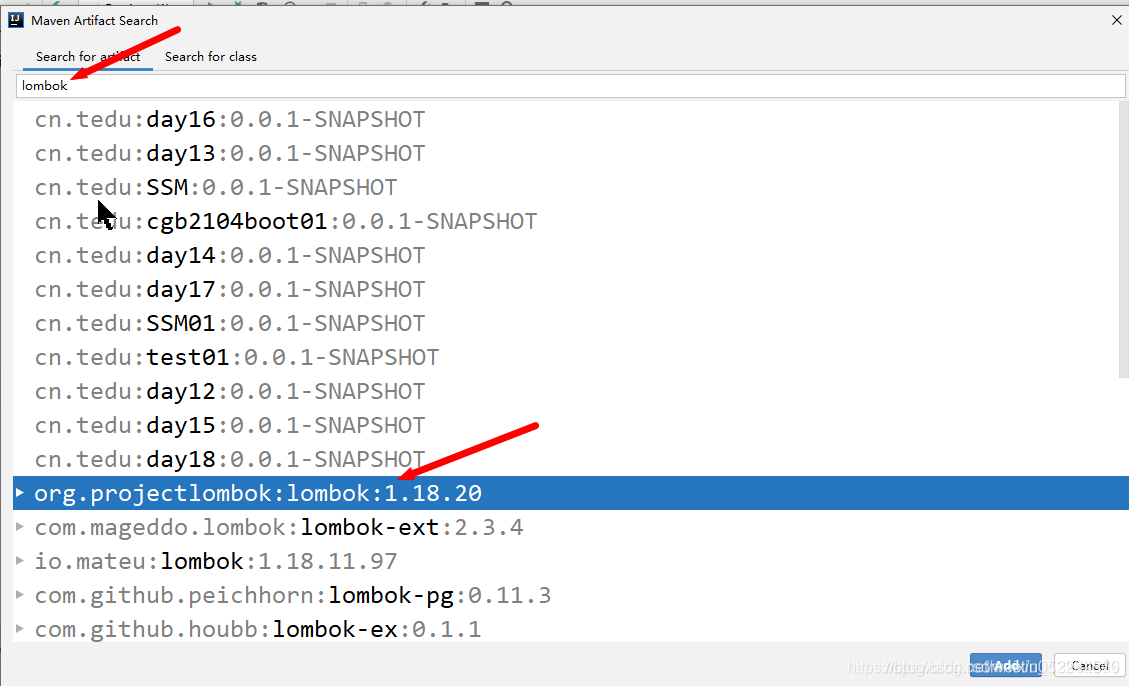Select com.mageddo.lombok:lombok-ext:2.3.4 row

pyautogui.click(x=570, y=527)
